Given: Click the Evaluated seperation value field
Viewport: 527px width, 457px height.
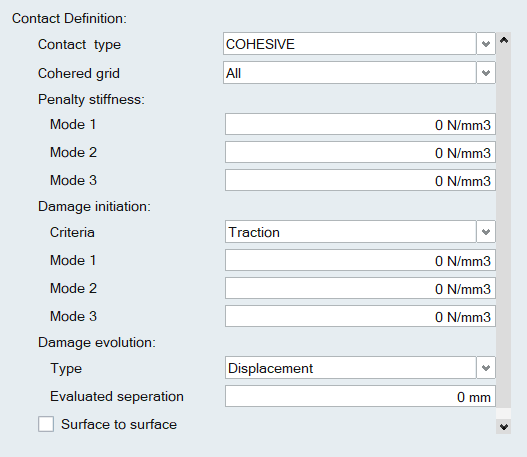Looking at the screenshot, I should coord(360,396).
